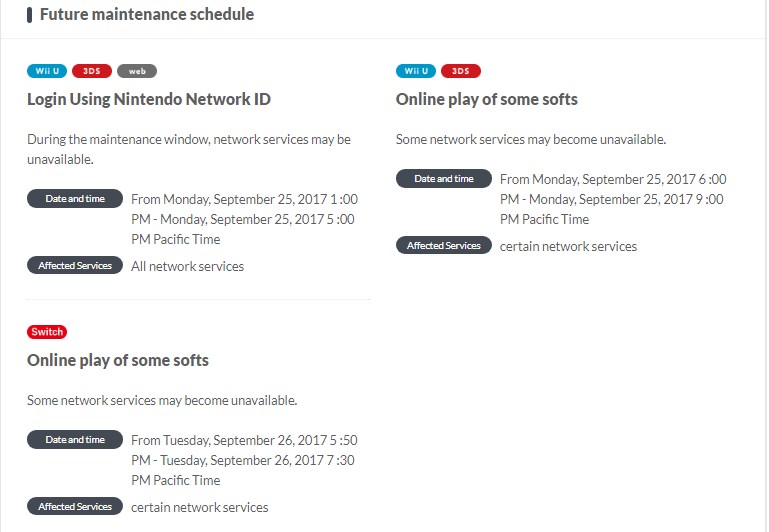The image size is (769, 532).
Task: Click Date and time label in the Login entry
Action: click(x=75, y=199)
